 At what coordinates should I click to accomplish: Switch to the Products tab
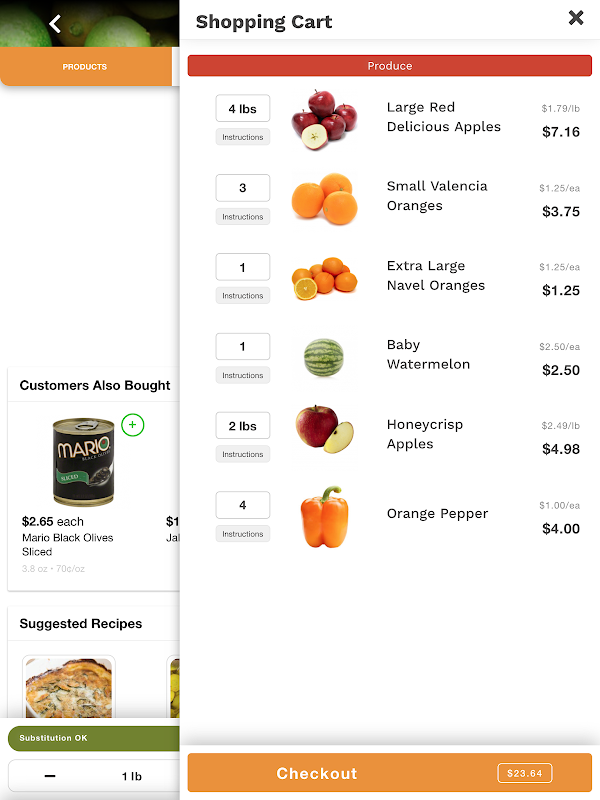pyautogui.click(x=85, y=66)
